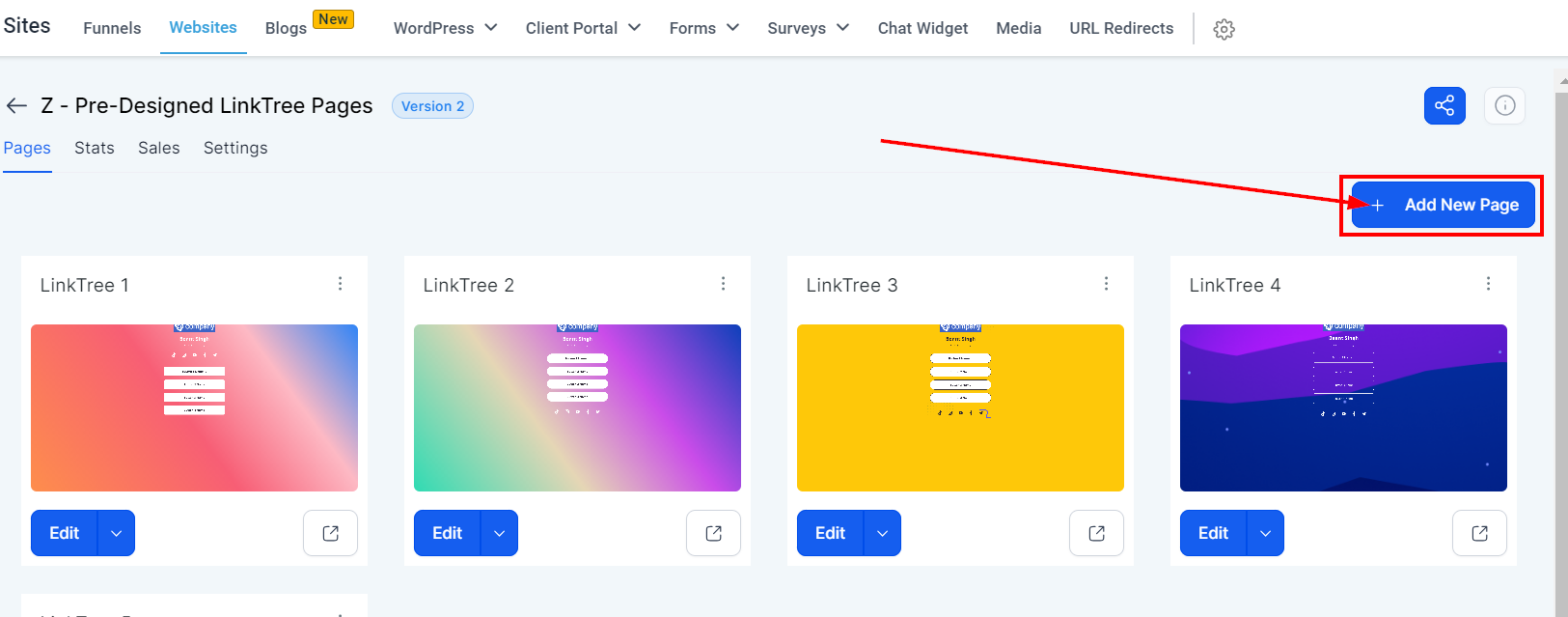The image size is (1568, 617).
Task: Open LinkTree 4 preview in new tab
Action: 1479,533
